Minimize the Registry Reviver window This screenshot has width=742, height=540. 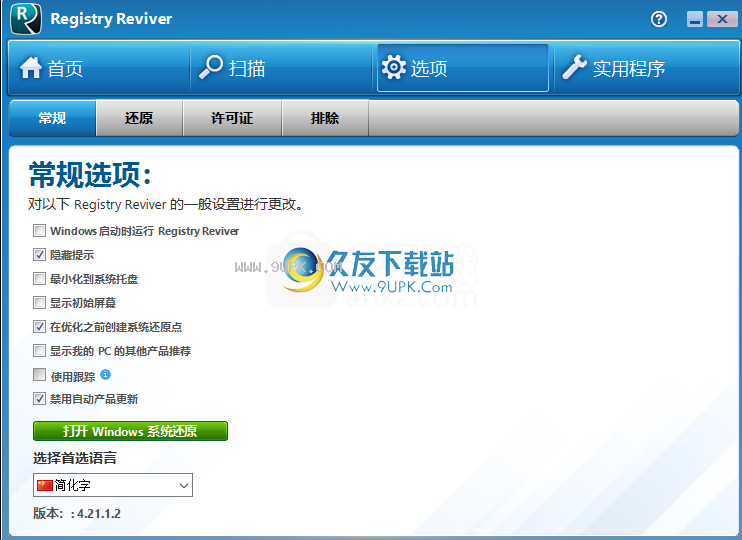[x=695, y=19]
